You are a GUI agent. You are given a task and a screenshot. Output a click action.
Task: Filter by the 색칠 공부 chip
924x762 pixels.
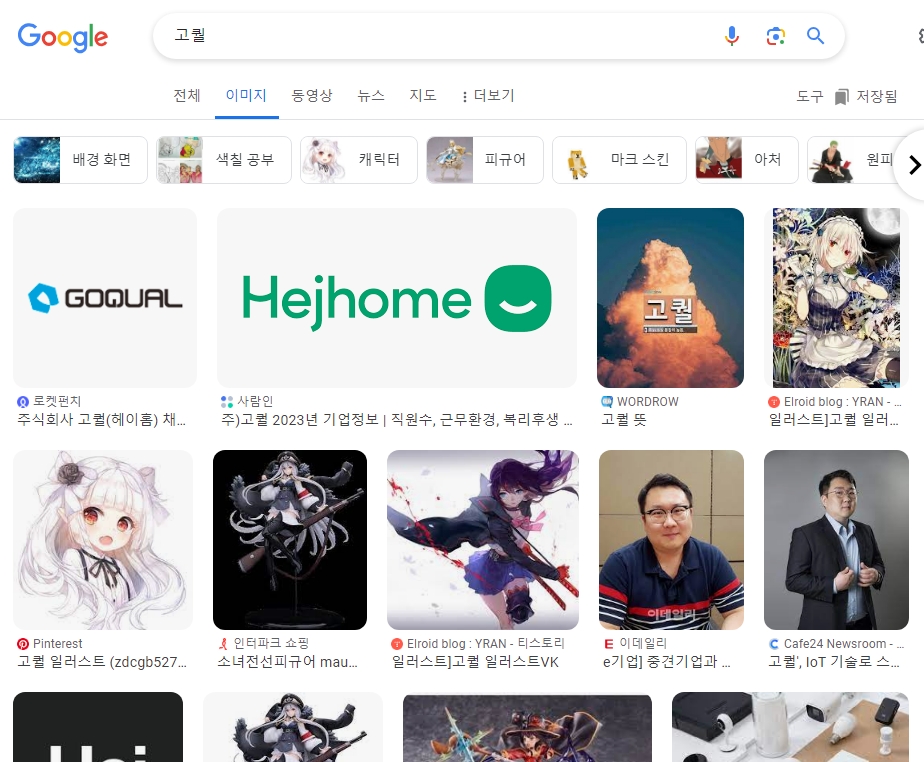(224, 160)
